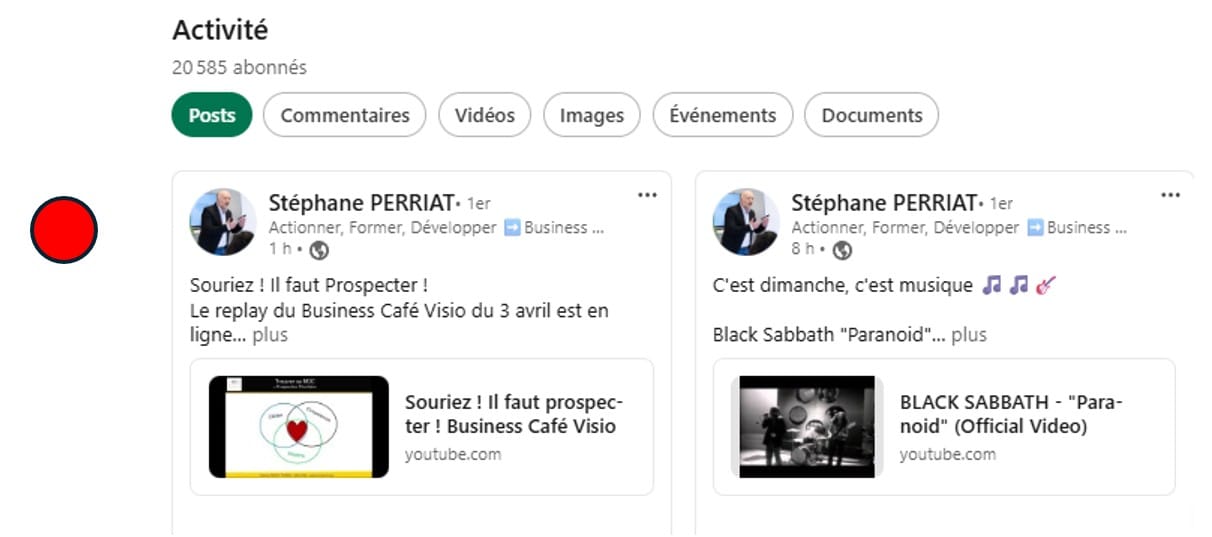Viewport: 1212px width, 537px height.
Task: Open options menu on the 8 h post
Action: tap(1171, 195)
